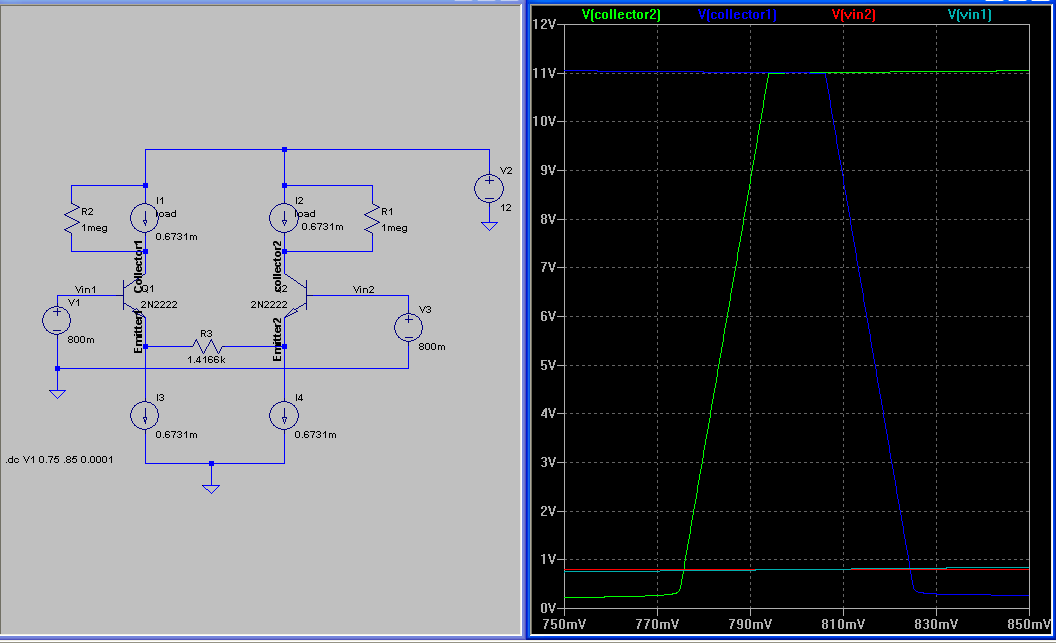Click the collector2 net label
1056x643 pixels.
pos(277,266)
